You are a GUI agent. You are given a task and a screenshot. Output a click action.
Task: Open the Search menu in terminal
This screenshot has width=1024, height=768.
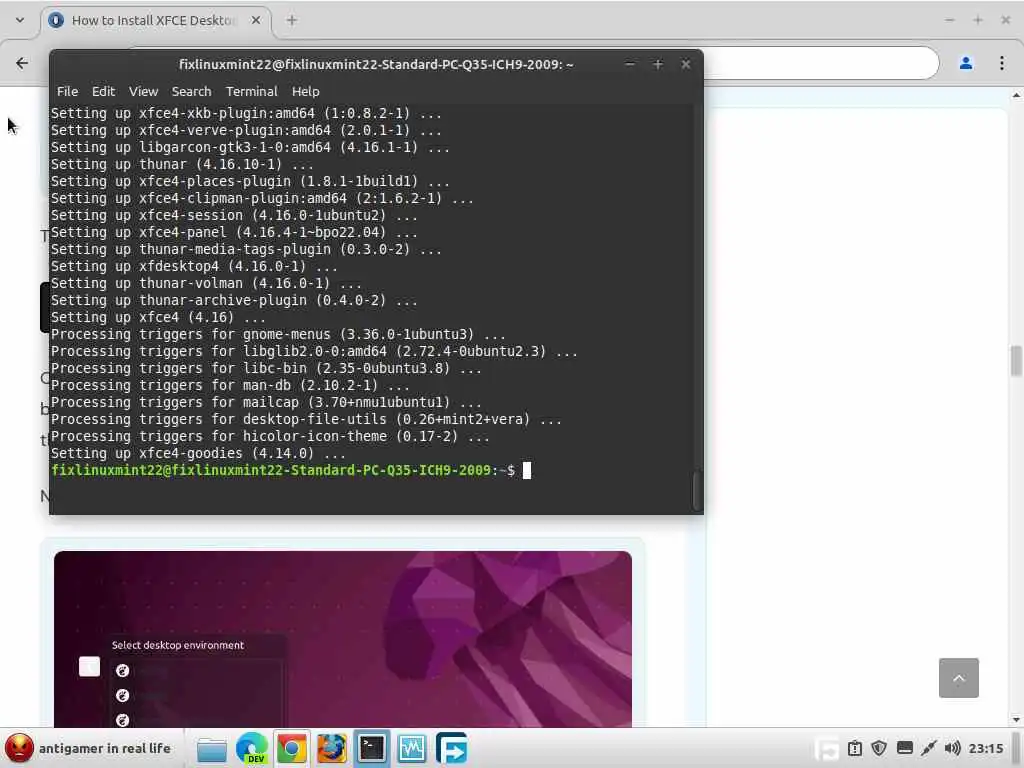[191, 91]
